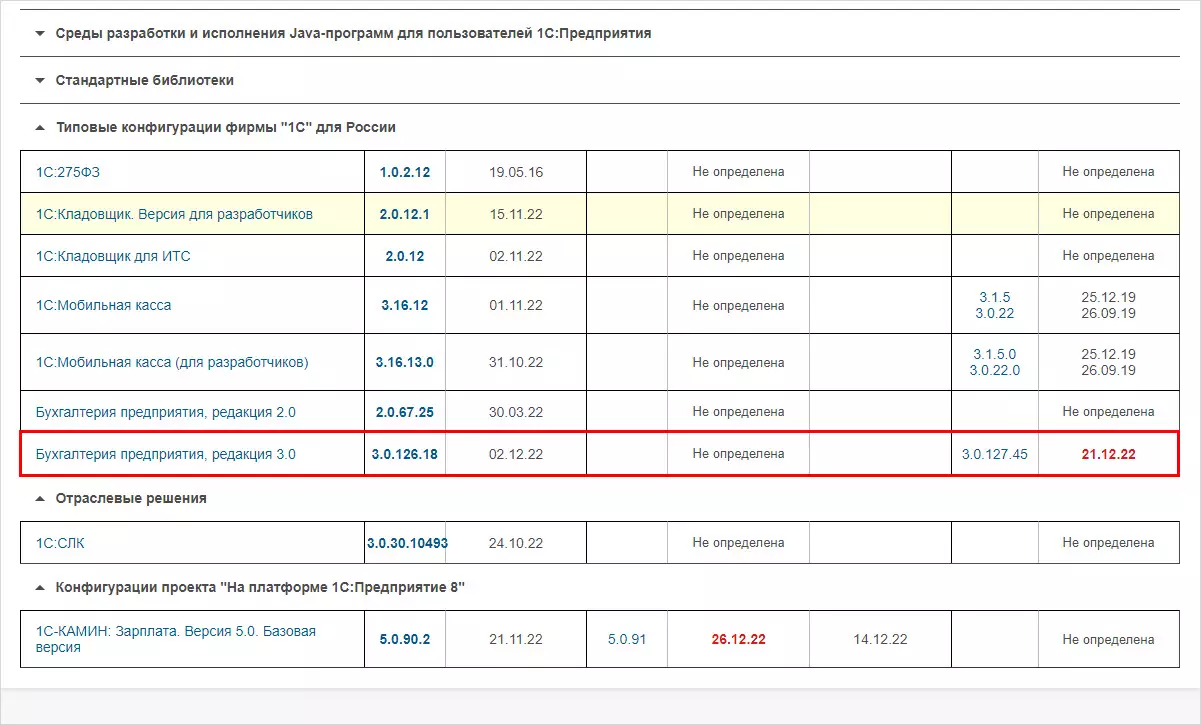Open the 1С:СЛК link
Viewport: 1201px width, 725px height.
[x=60, y=543]
